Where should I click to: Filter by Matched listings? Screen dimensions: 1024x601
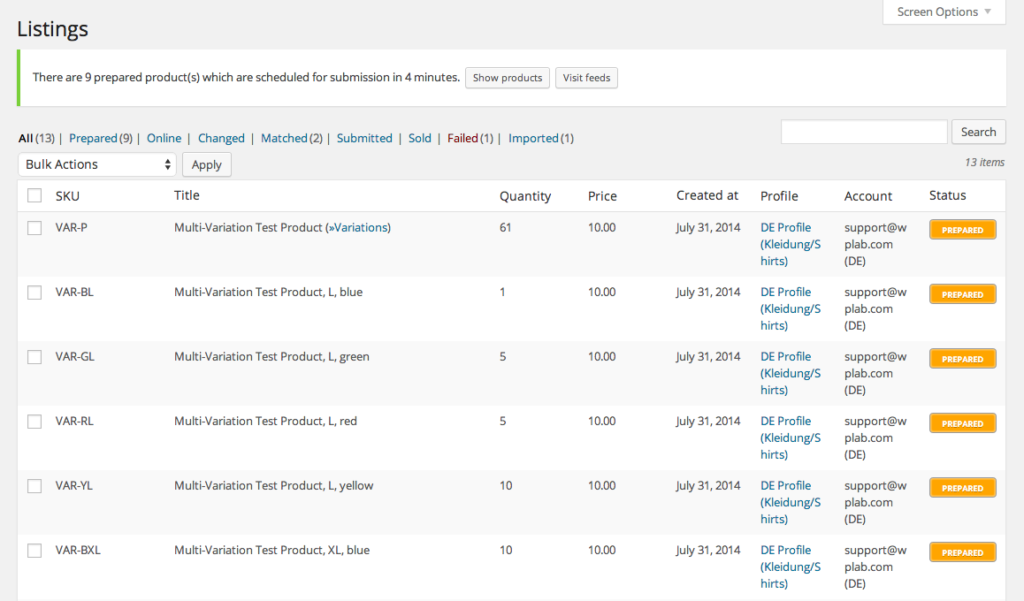point(283,138)
